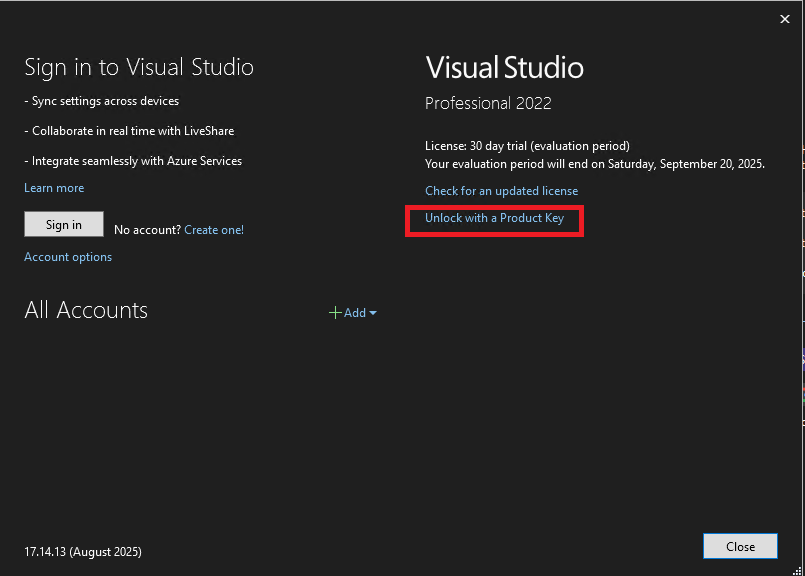Click the Sign in button
The height and width of the screenshot is (576, 805).
coord(64,224)
